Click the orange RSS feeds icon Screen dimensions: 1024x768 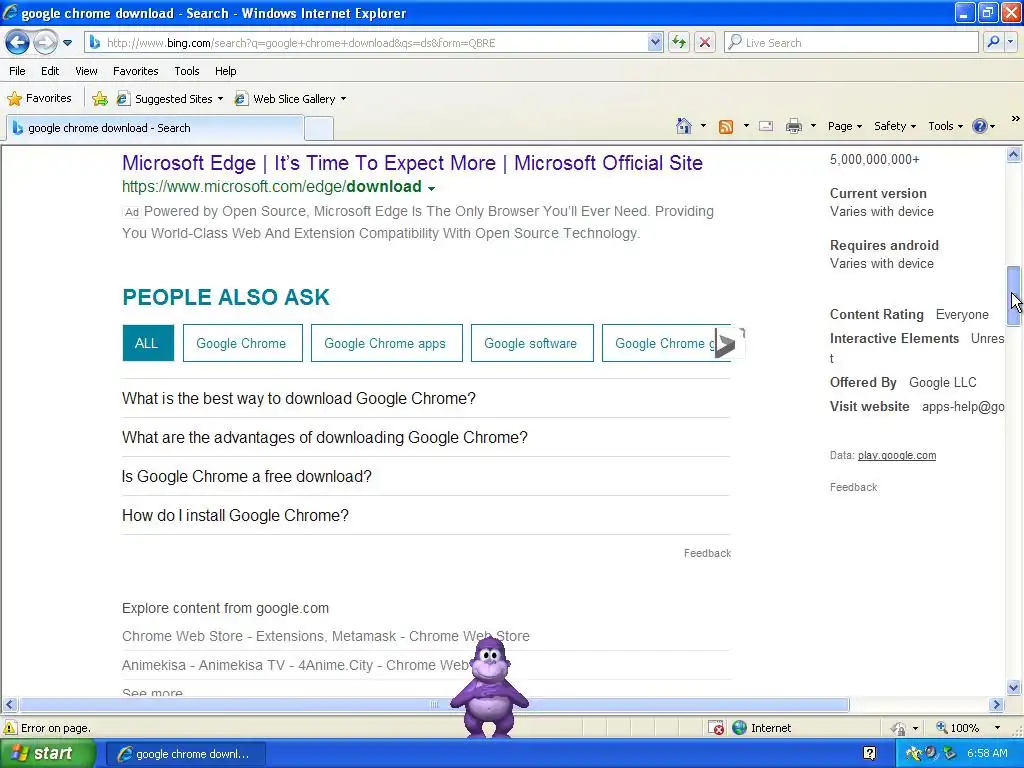click(726, 127)
